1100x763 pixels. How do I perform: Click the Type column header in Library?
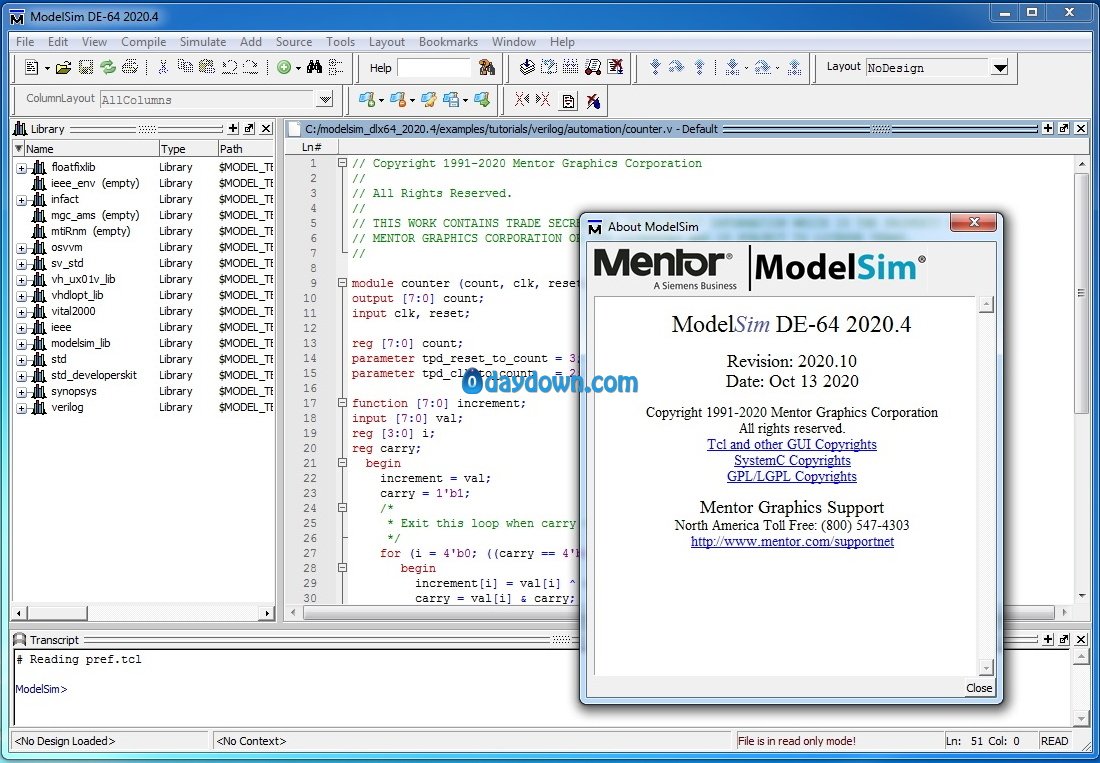188,149
